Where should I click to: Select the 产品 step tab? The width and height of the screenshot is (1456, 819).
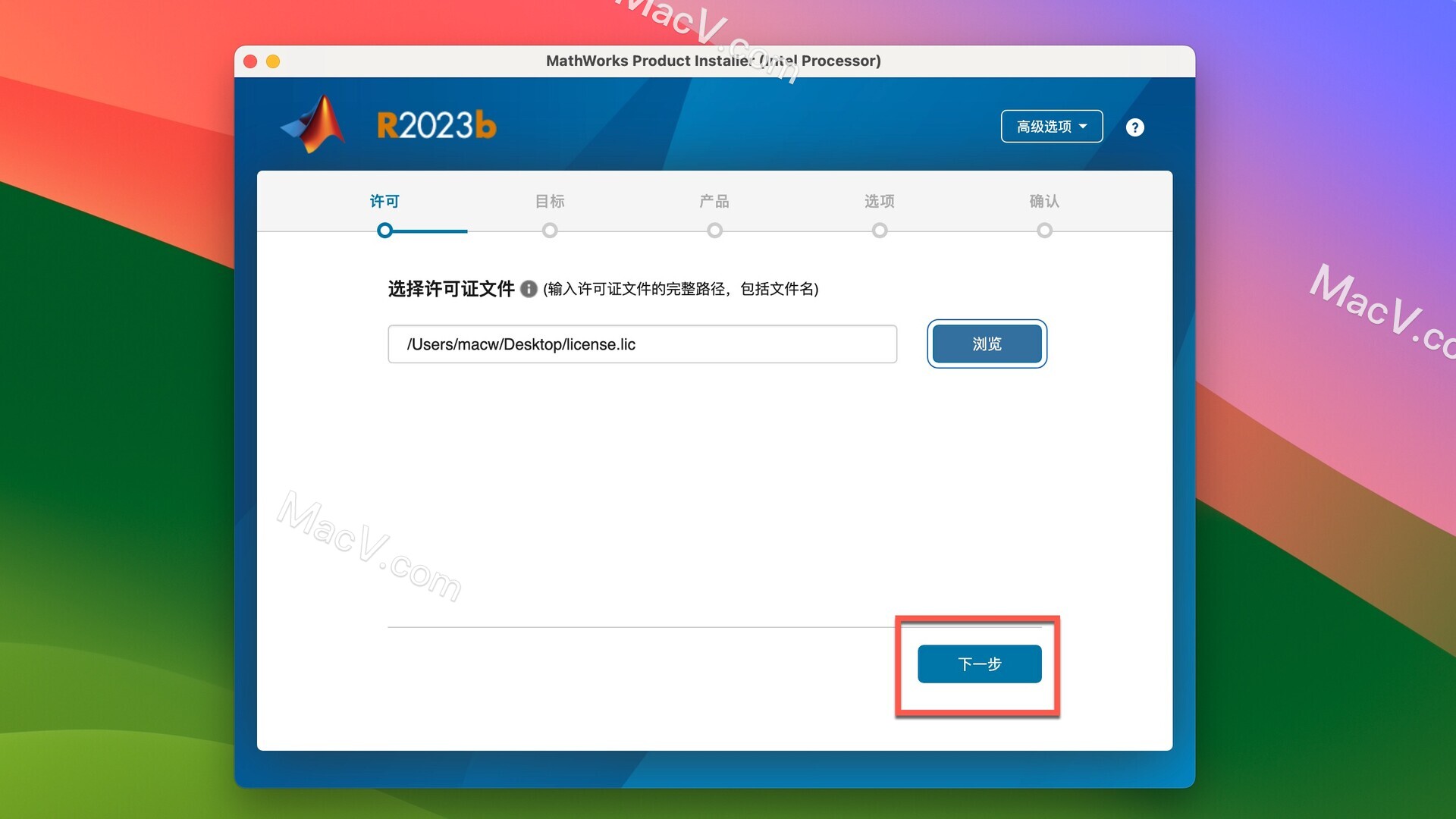click(714, 201)
